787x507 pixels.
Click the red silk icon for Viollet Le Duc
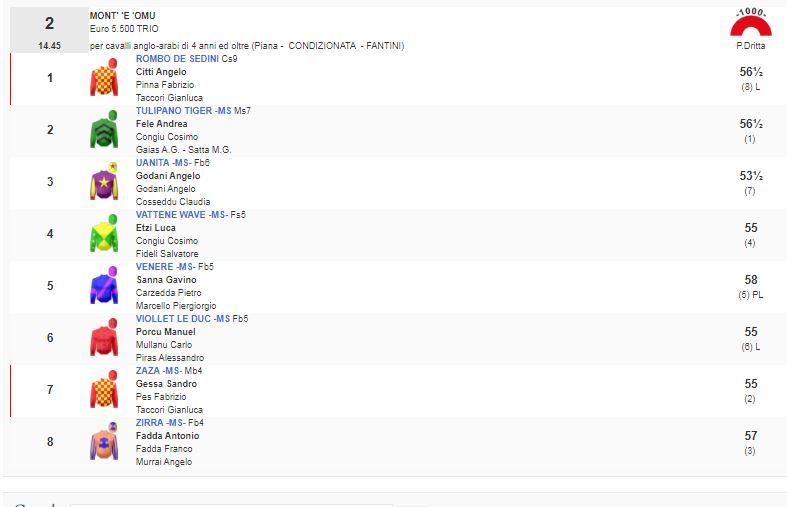pyautogui.click(x=104, y=338)
